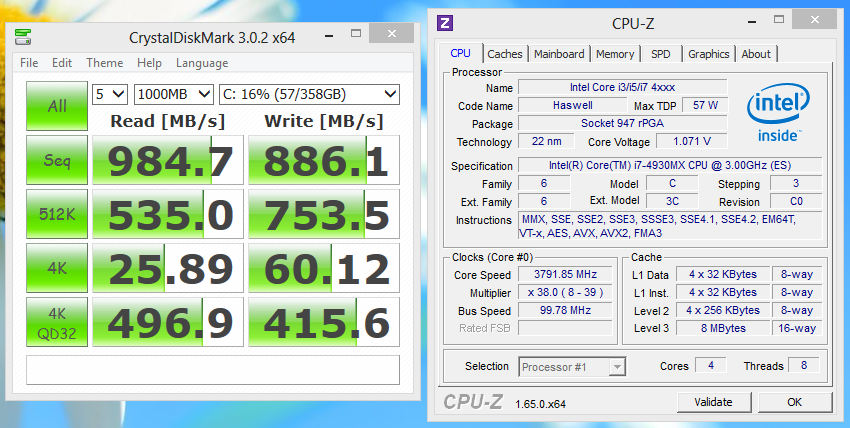
Task: Click the Code Name value Haswell
Action: coord(572,105)
